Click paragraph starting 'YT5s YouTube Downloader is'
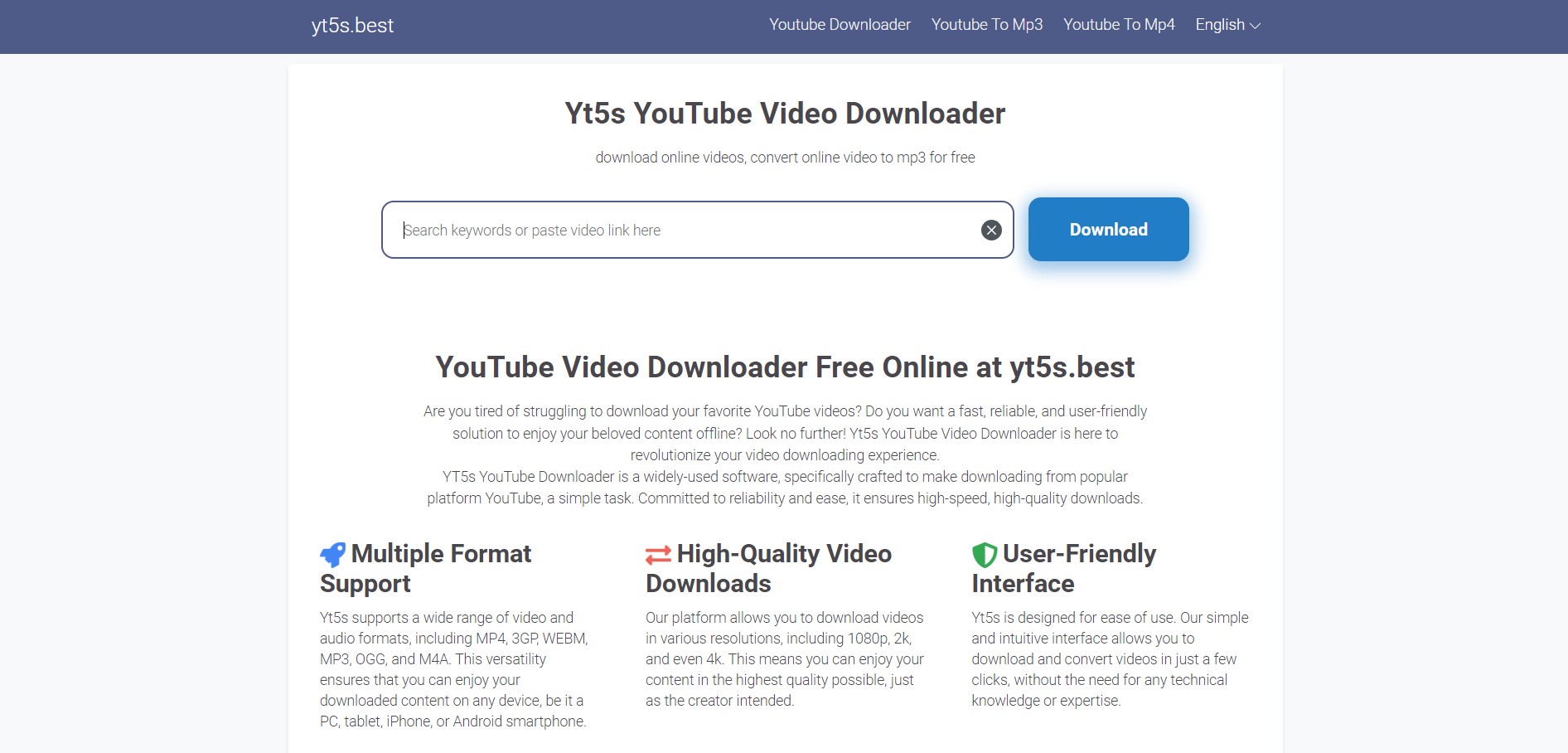Image resolution: width=1568 pixels, height=753 pixels. 785,488
